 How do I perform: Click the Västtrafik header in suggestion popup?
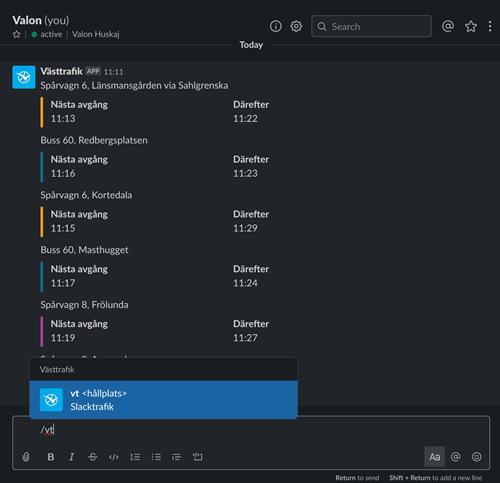(x=57, y=370)
